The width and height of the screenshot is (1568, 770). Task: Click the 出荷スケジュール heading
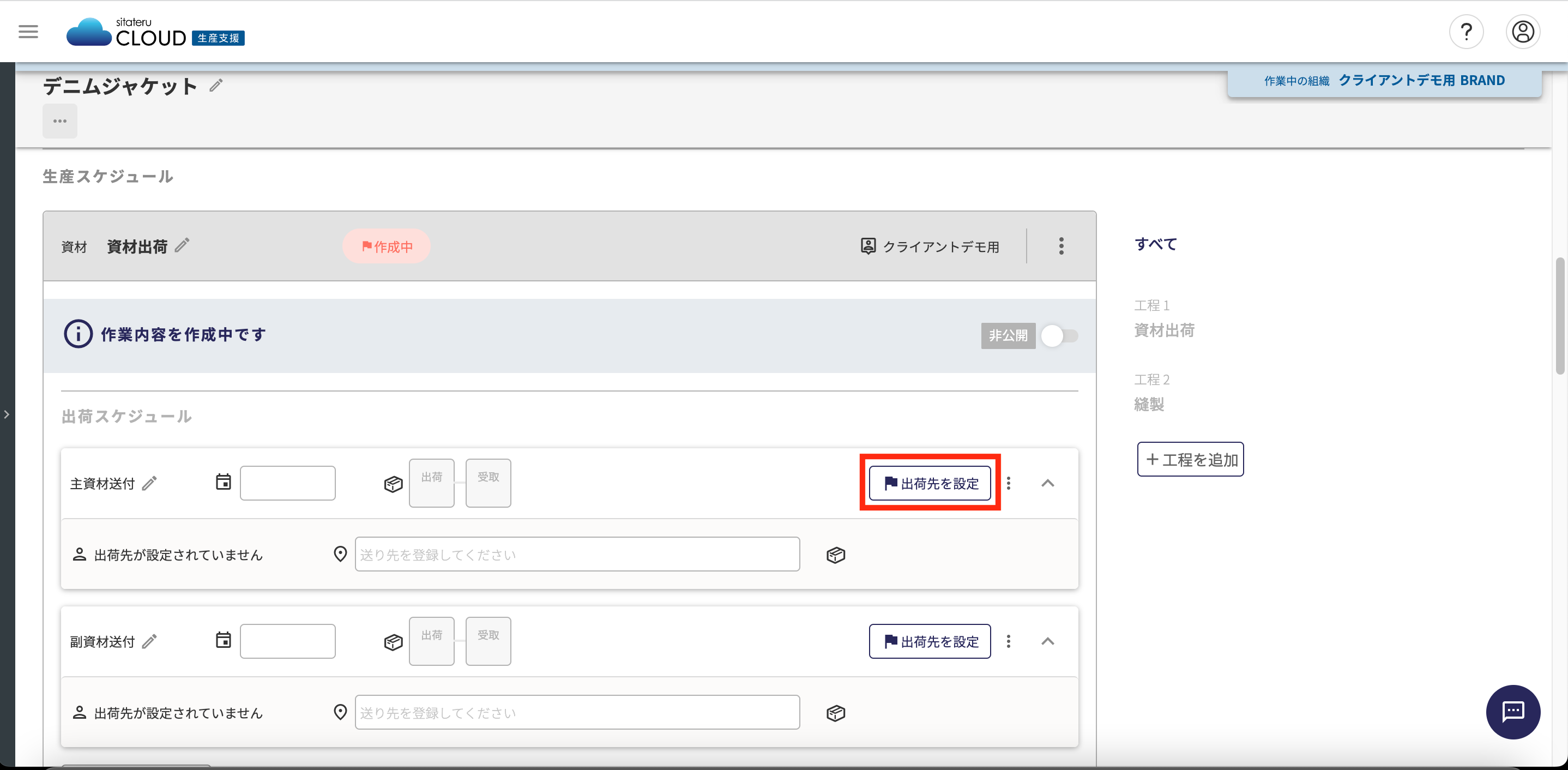pyautogui.click(x=126, y=416)
